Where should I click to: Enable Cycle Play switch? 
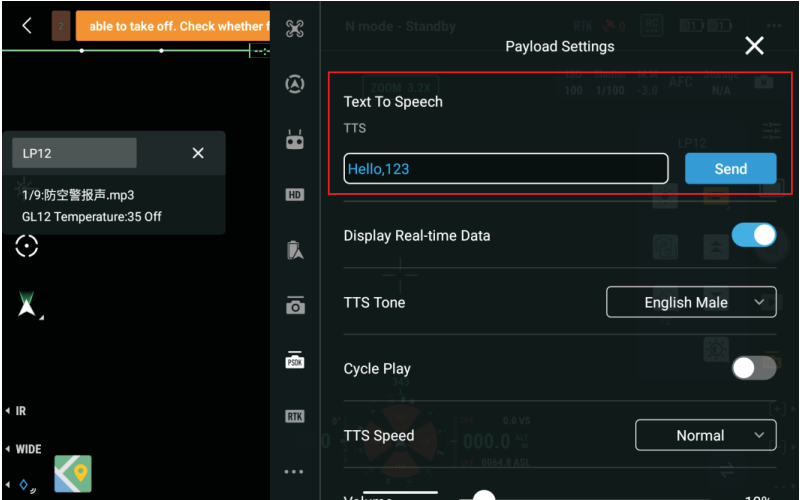(754, 368)
